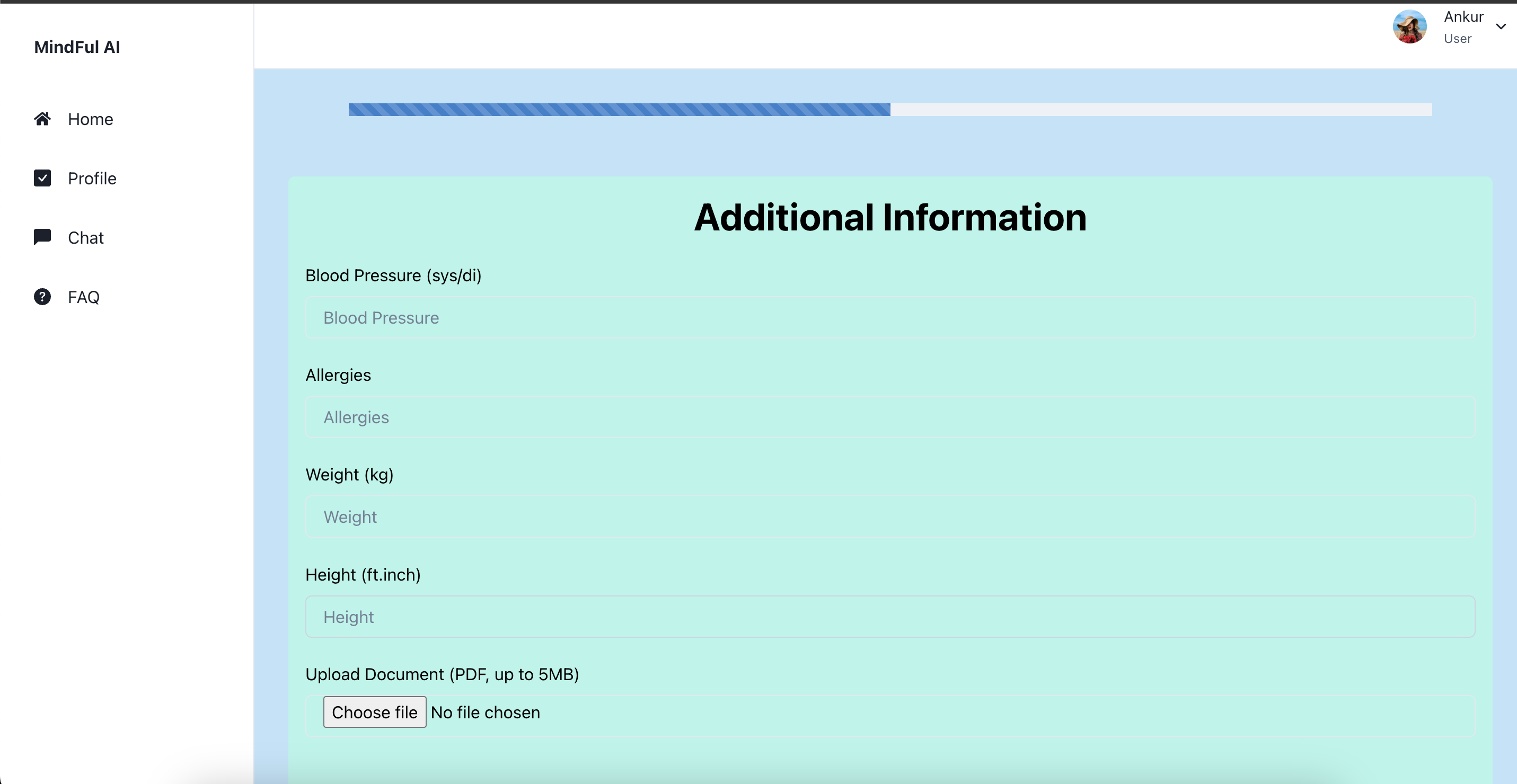Click into the Allergies text field
This screenshot has height=784, width=1517.
pyautogui.click(x=890, y=417)
